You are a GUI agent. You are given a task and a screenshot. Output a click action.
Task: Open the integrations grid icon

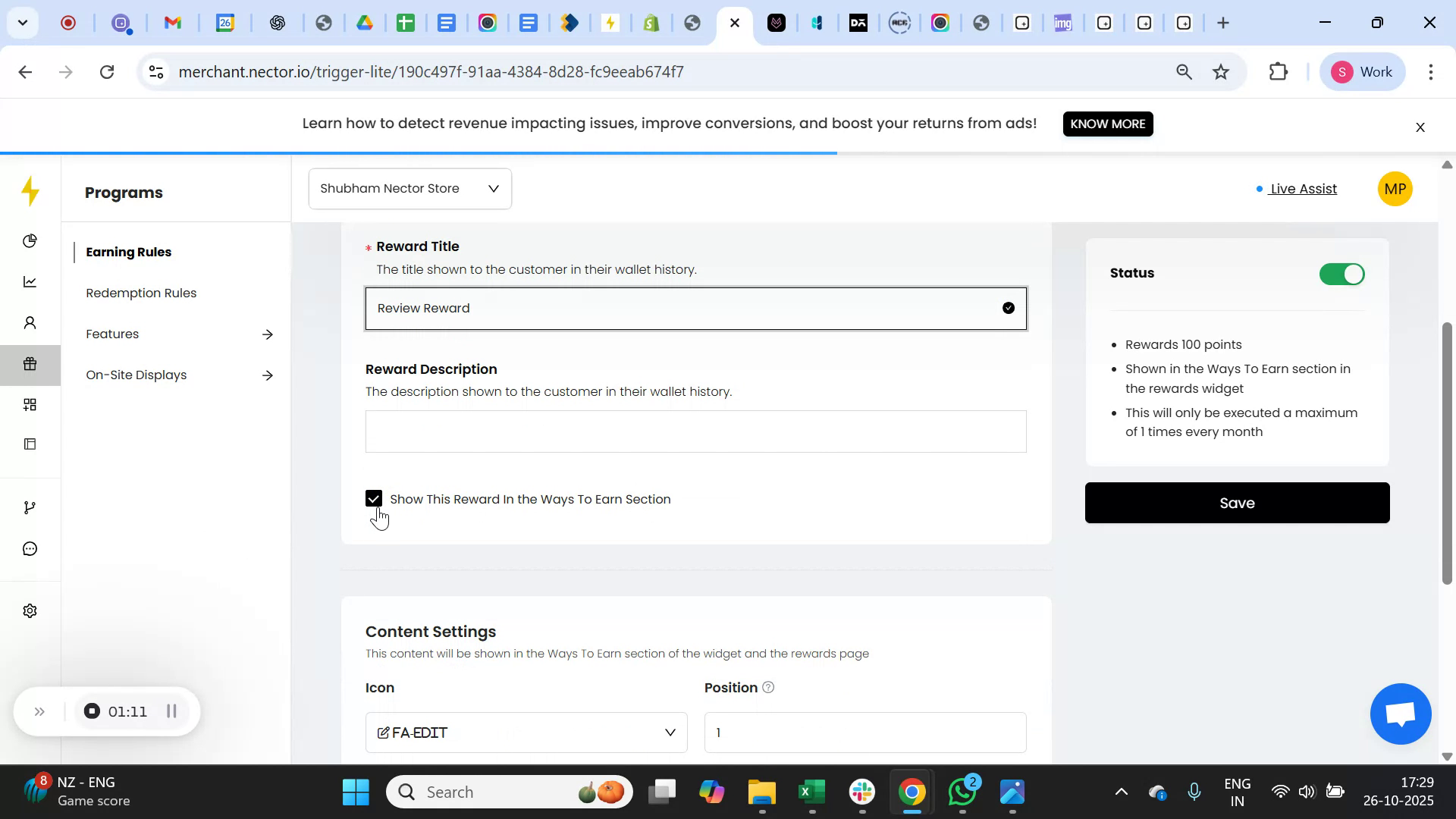[x=30, y=403]
